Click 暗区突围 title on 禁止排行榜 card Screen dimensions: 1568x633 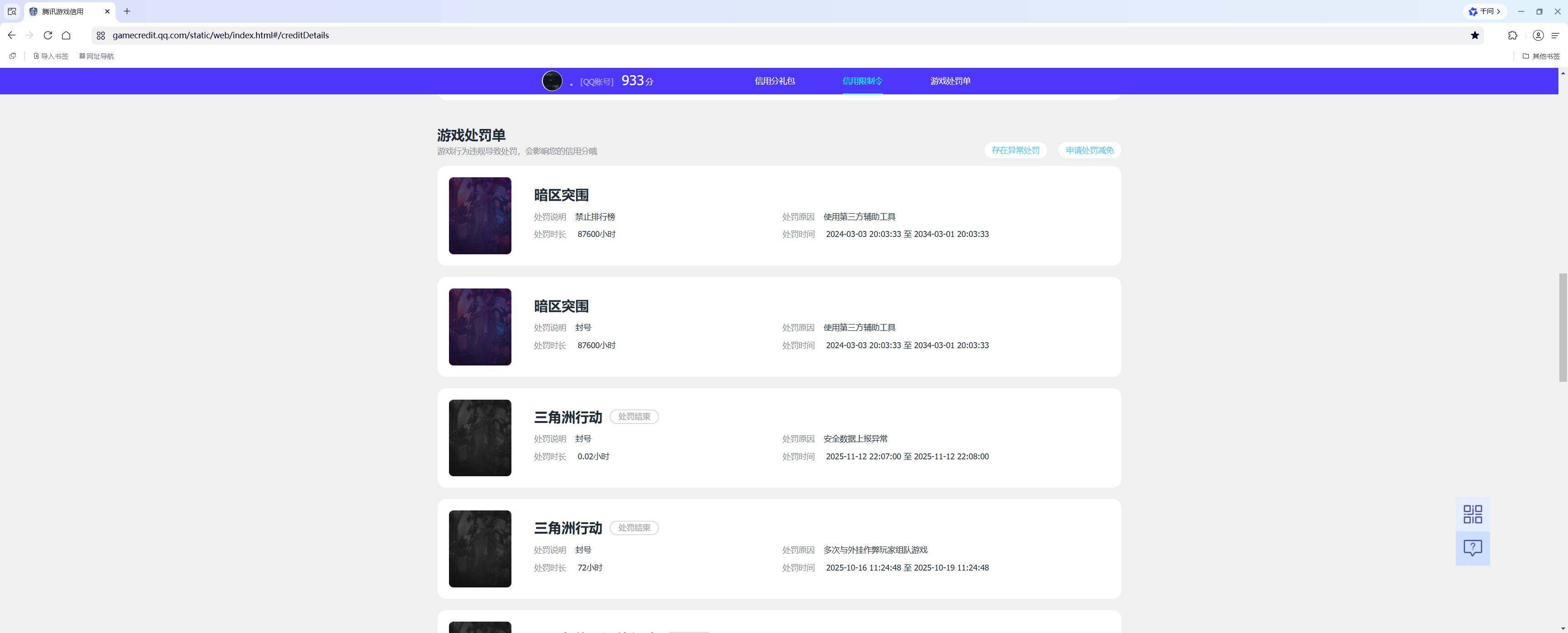[561, 195]
